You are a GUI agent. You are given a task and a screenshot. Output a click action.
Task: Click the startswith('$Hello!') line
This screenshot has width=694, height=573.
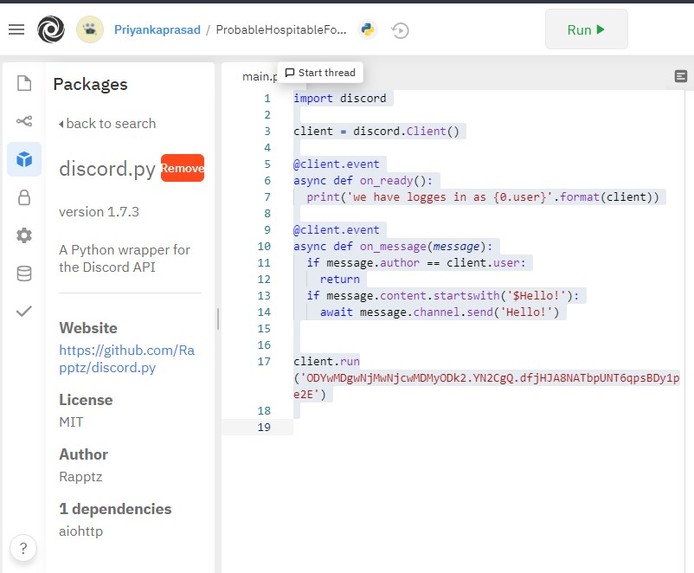point(443,296)
